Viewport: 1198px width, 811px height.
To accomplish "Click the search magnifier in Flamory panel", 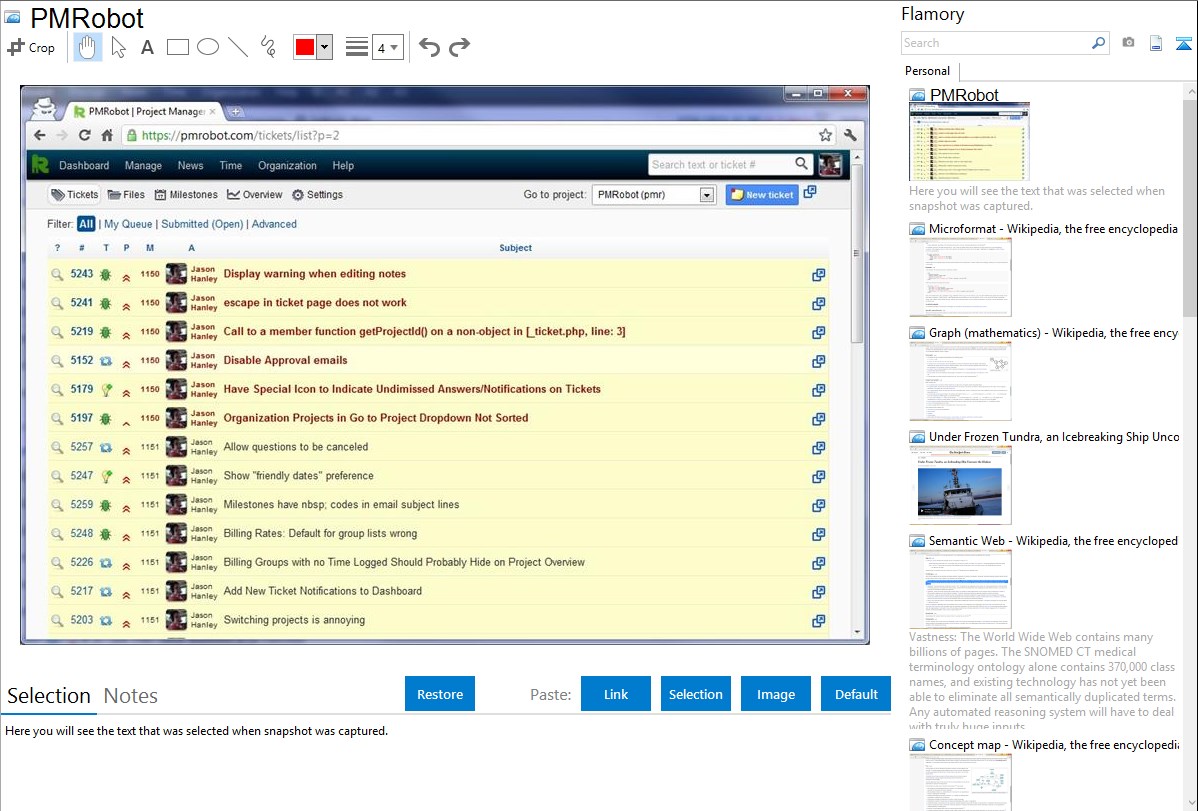I will click(x=1098, y=43).
